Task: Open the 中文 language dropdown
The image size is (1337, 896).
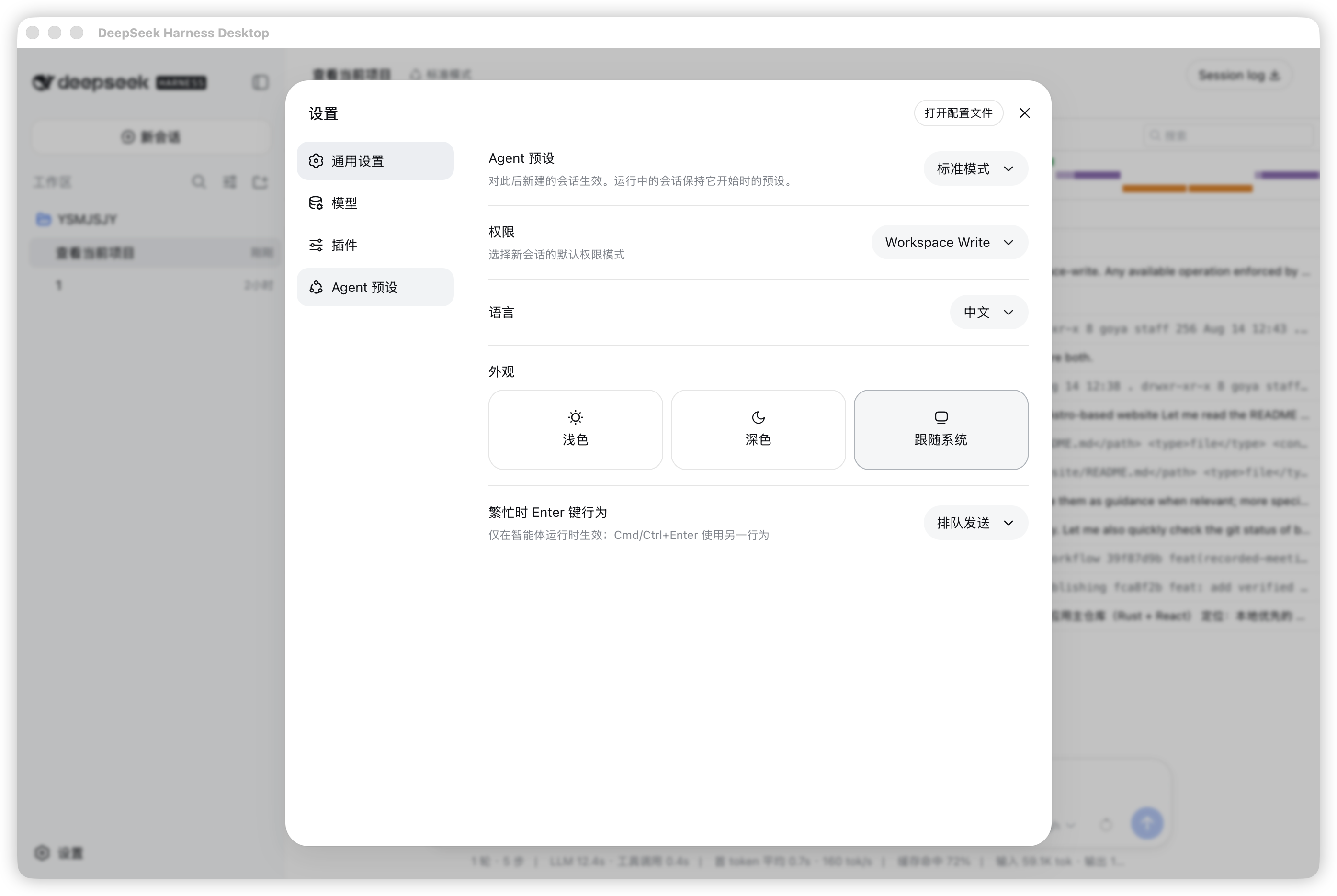Action: 989,312
